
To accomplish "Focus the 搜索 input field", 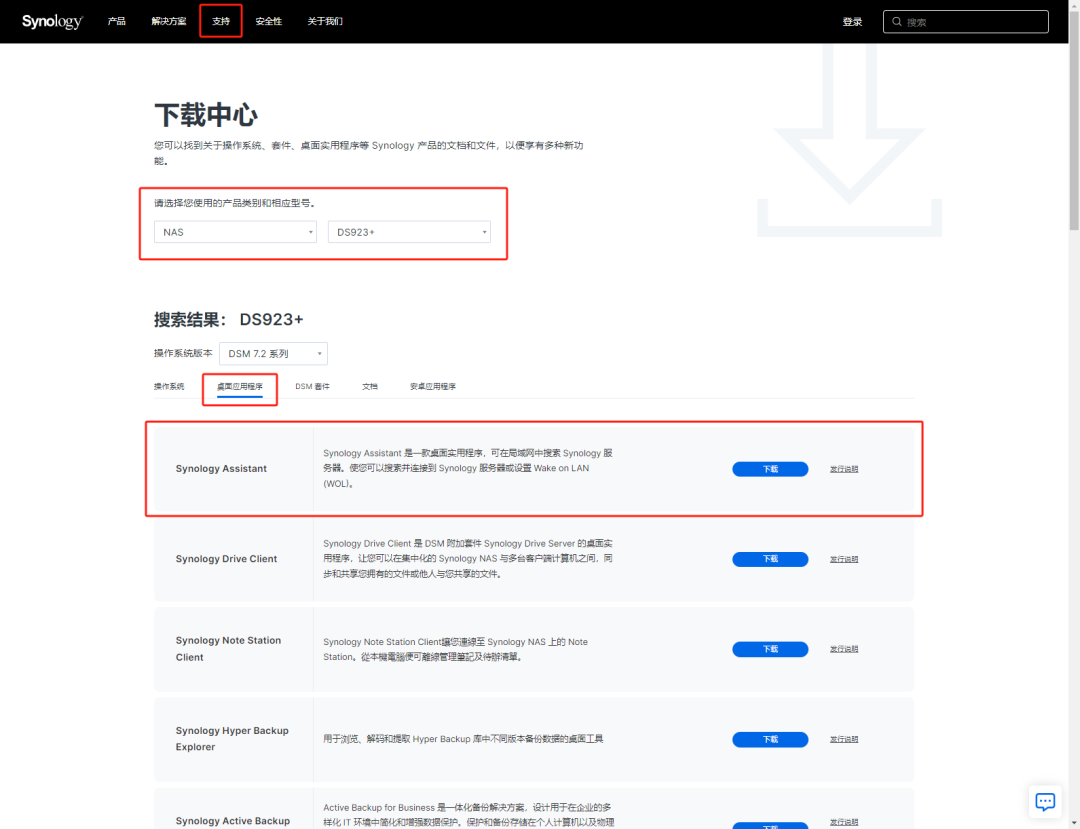I will (x=966, y=21).
